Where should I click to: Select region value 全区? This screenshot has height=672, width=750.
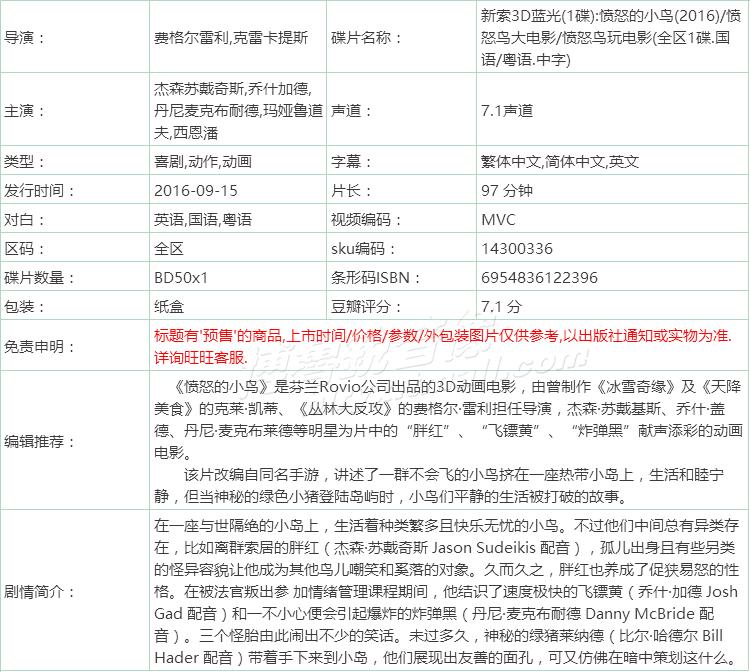[x=169, y=249]
